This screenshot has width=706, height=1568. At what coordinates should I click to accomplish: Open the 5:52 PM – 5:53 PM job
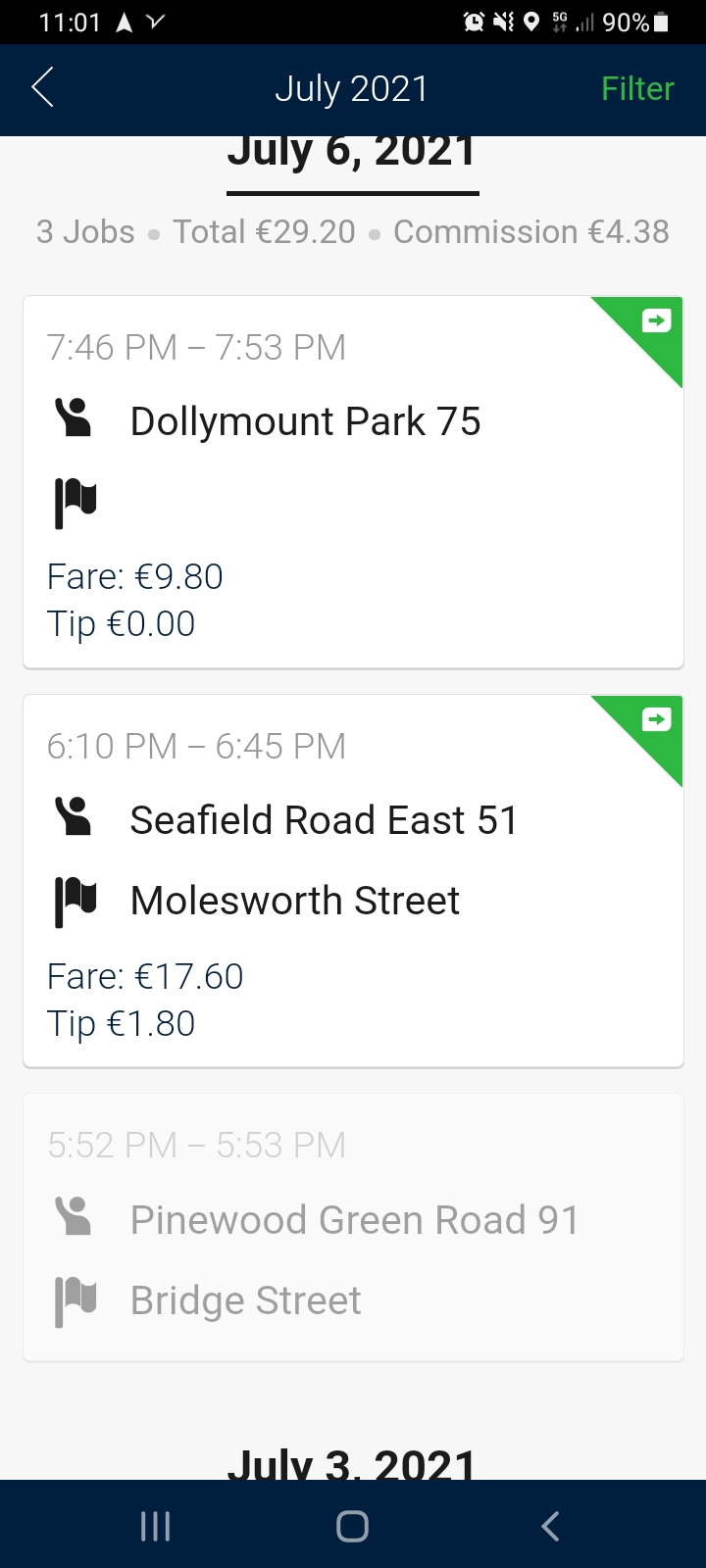[196, 1146]
